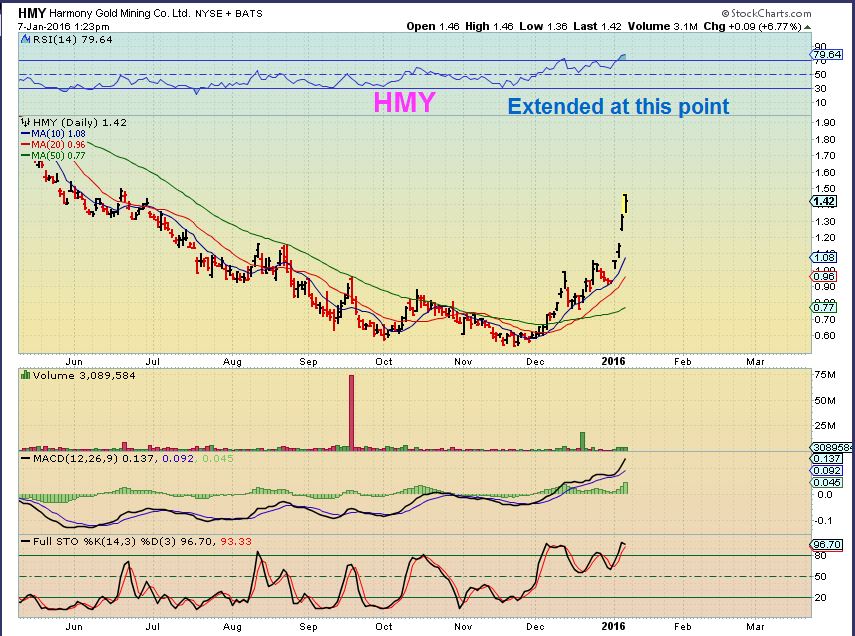
Task: Click the 7-Jan-2016 1:23pm timestamp
Action: pos(63,26)
